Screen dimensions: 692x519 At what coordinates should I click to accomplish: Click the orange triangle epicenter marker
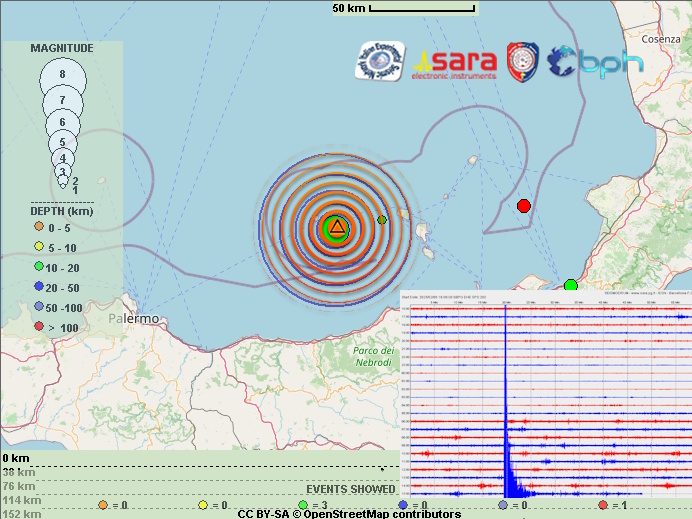(x=337, y=228)
